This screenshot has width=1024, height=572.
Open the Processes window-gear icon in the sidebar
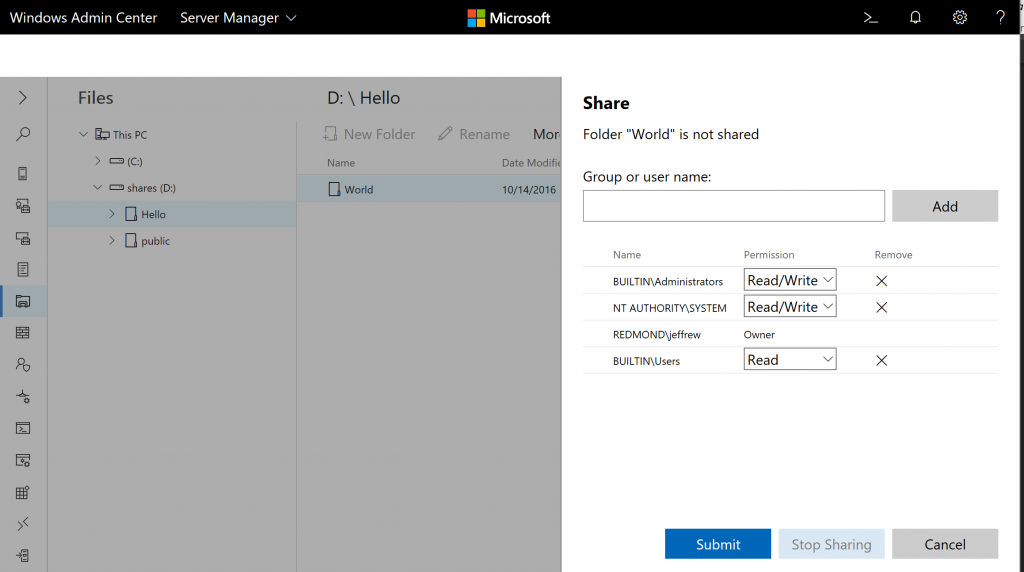tap(23, 460)
